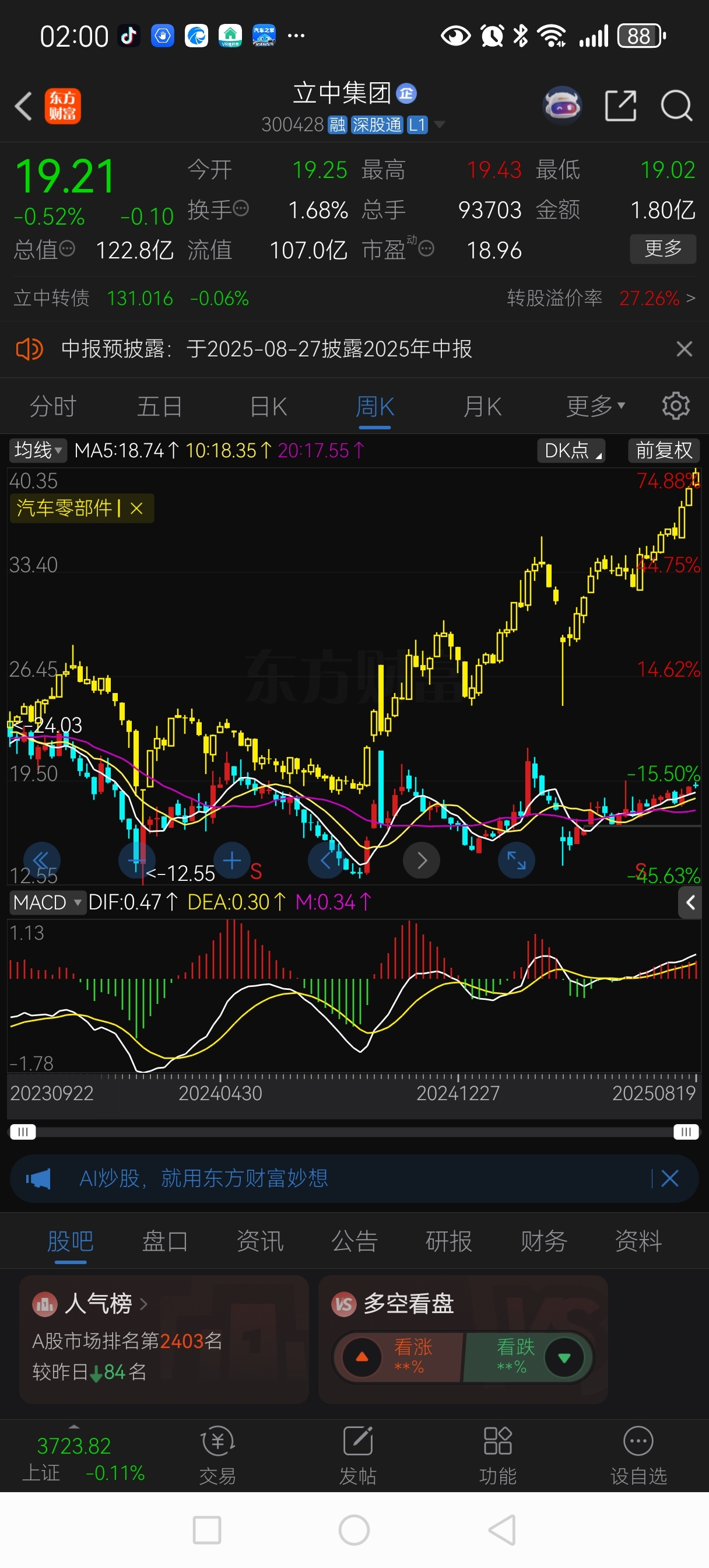Open the DK点 dropdown

click(x=571, y=450)
